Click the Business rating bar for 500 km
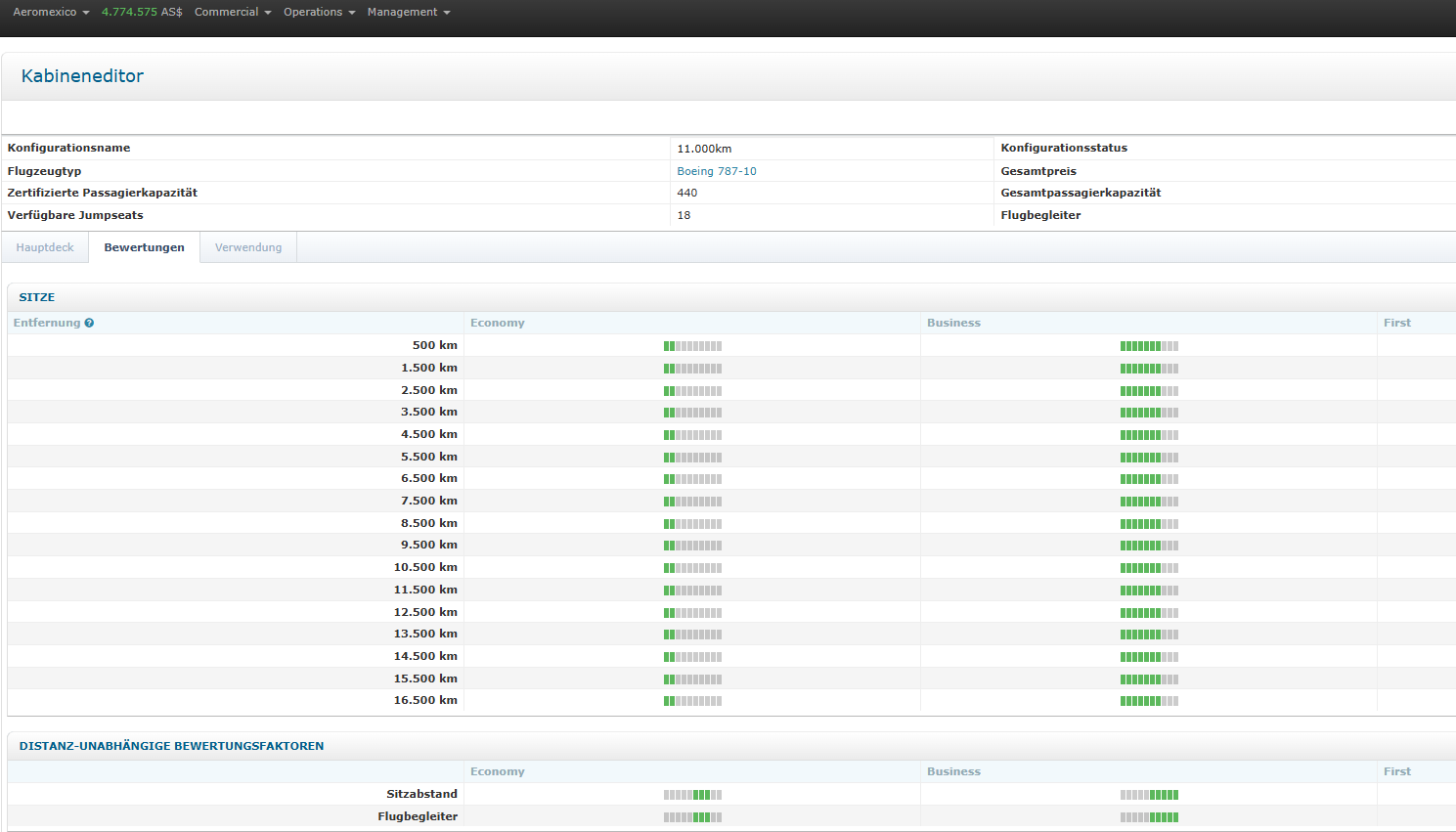The width and height of the screenshot is (1456, 832). click(1149, 346)
